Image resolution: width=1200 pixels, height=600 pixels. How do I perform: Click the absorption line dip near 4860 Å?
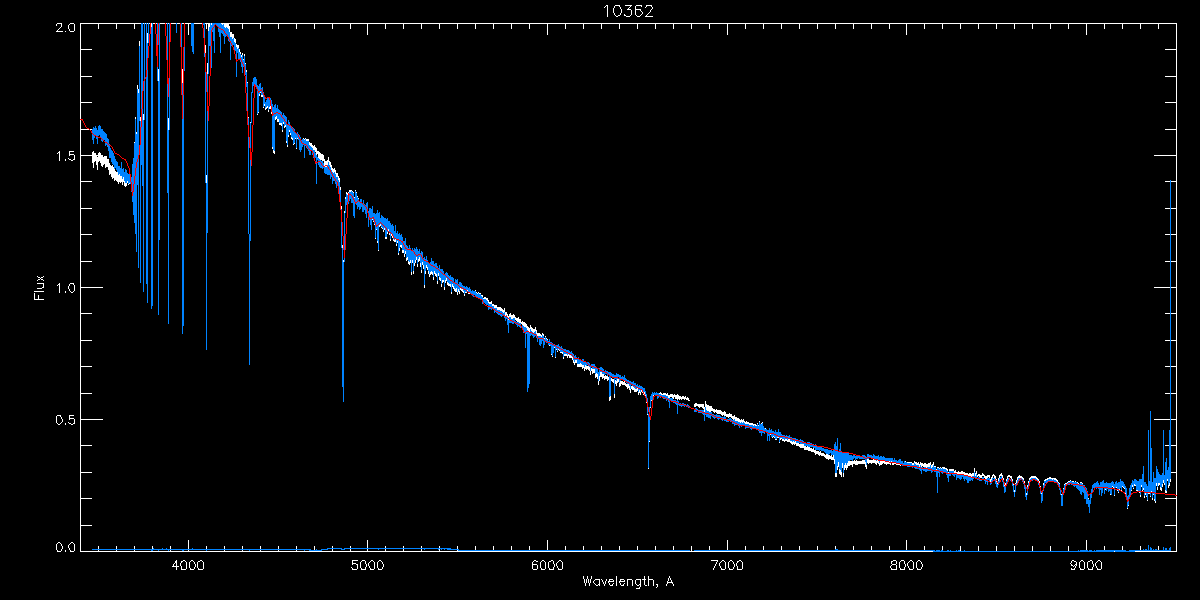[x=343, y=295]
